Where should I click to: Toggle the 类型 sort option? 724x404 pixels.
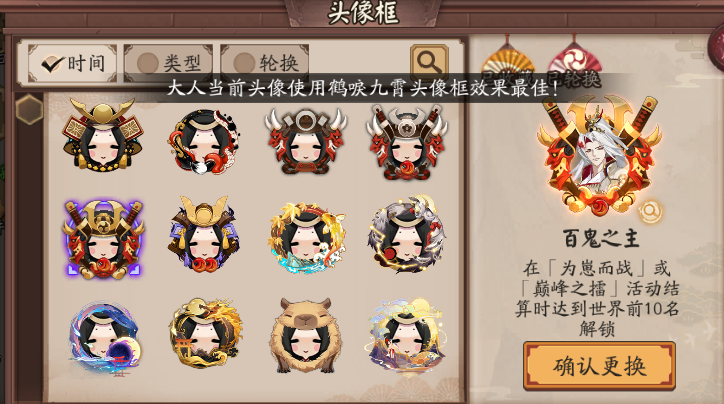pos(168,63)
